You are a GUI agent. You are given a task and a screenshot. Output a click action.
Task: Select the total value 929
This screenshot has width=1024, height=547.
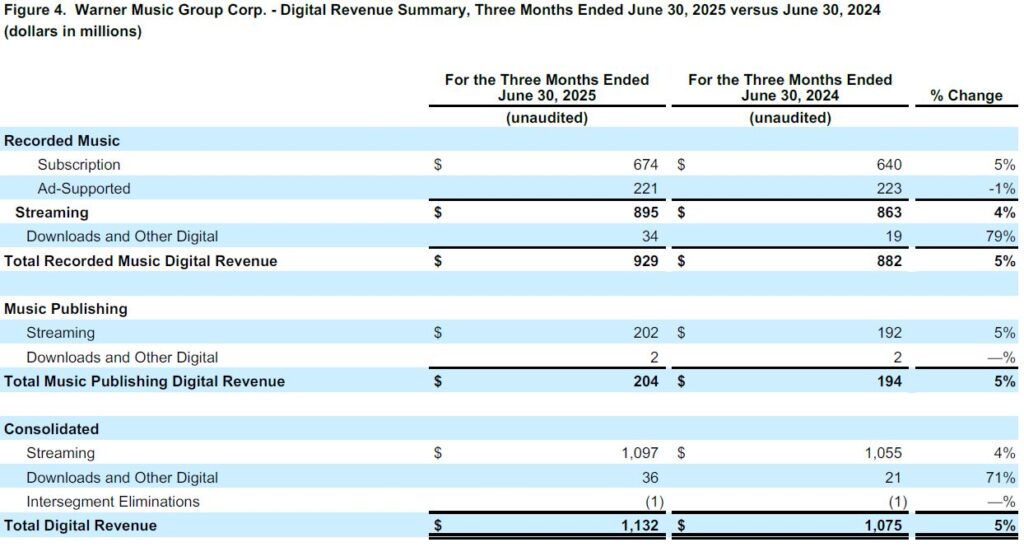pos(645,260)
